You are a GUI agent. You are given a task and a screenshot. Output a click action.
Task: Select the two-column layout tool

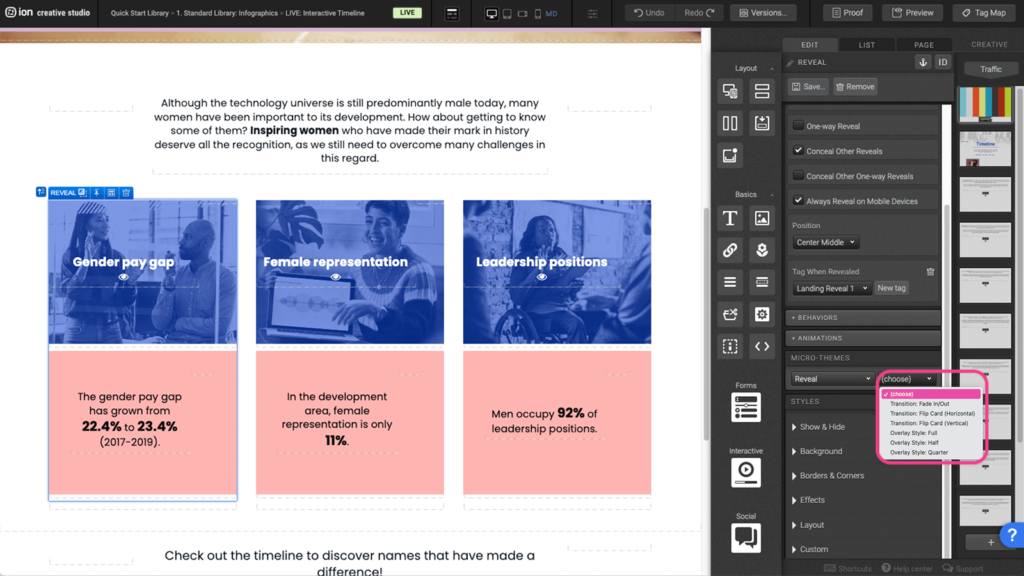click(730, 123)
